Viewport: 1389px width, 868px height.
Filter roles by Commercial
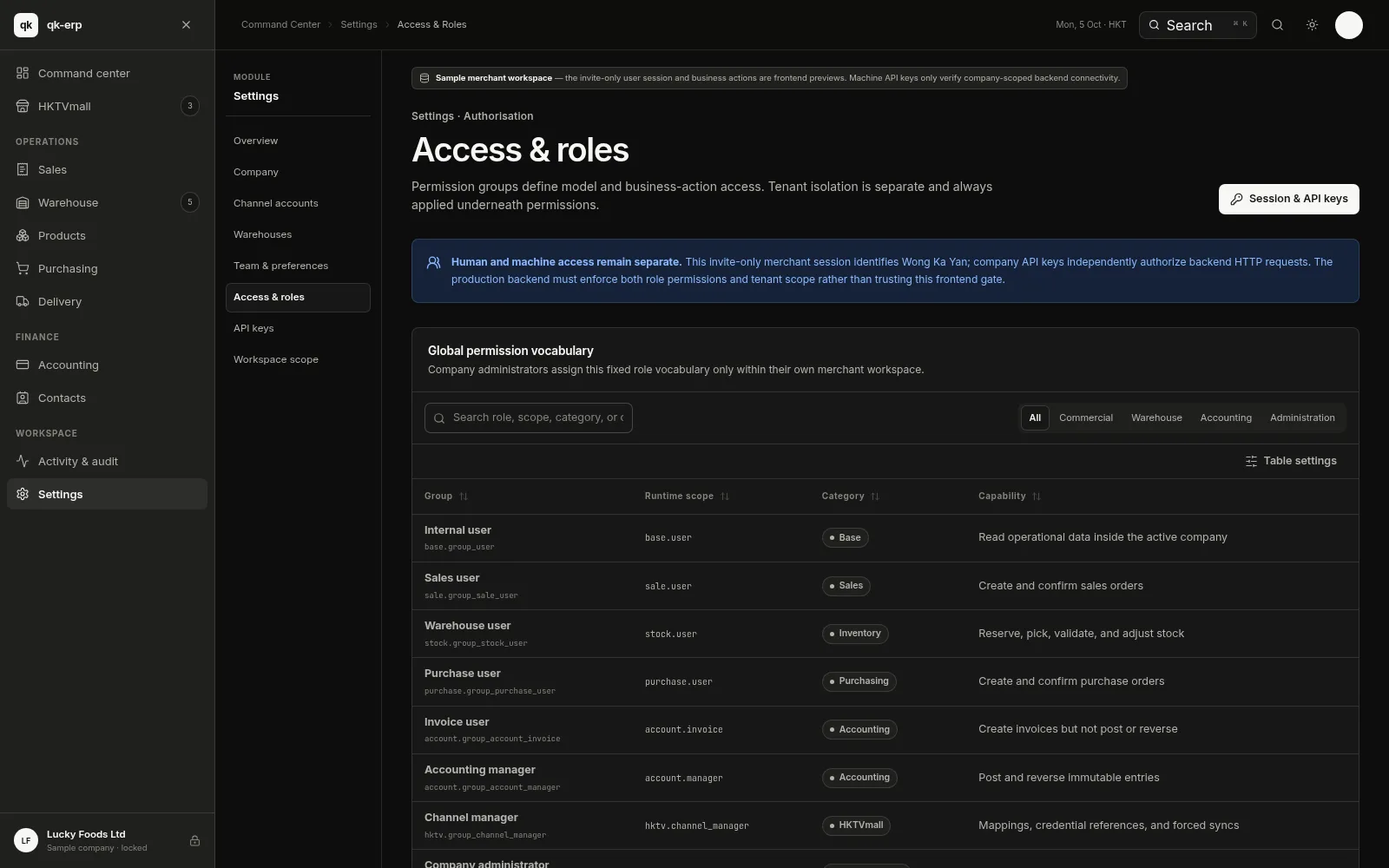coord(1086,418)
